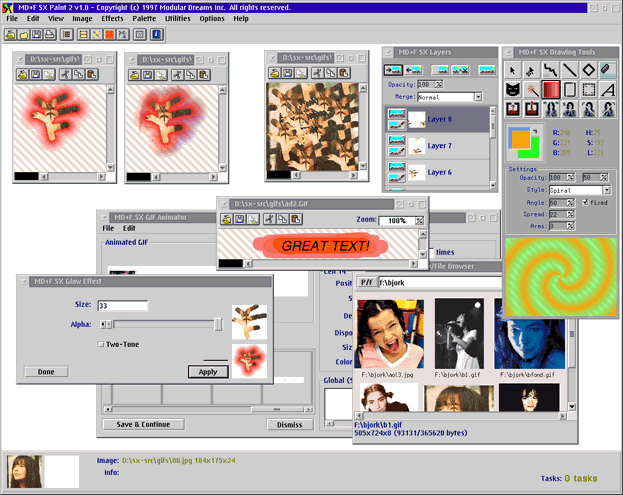Click the cat face mask tool icon
This screenshot has height=495, width=623.
(x=513, y=89)
